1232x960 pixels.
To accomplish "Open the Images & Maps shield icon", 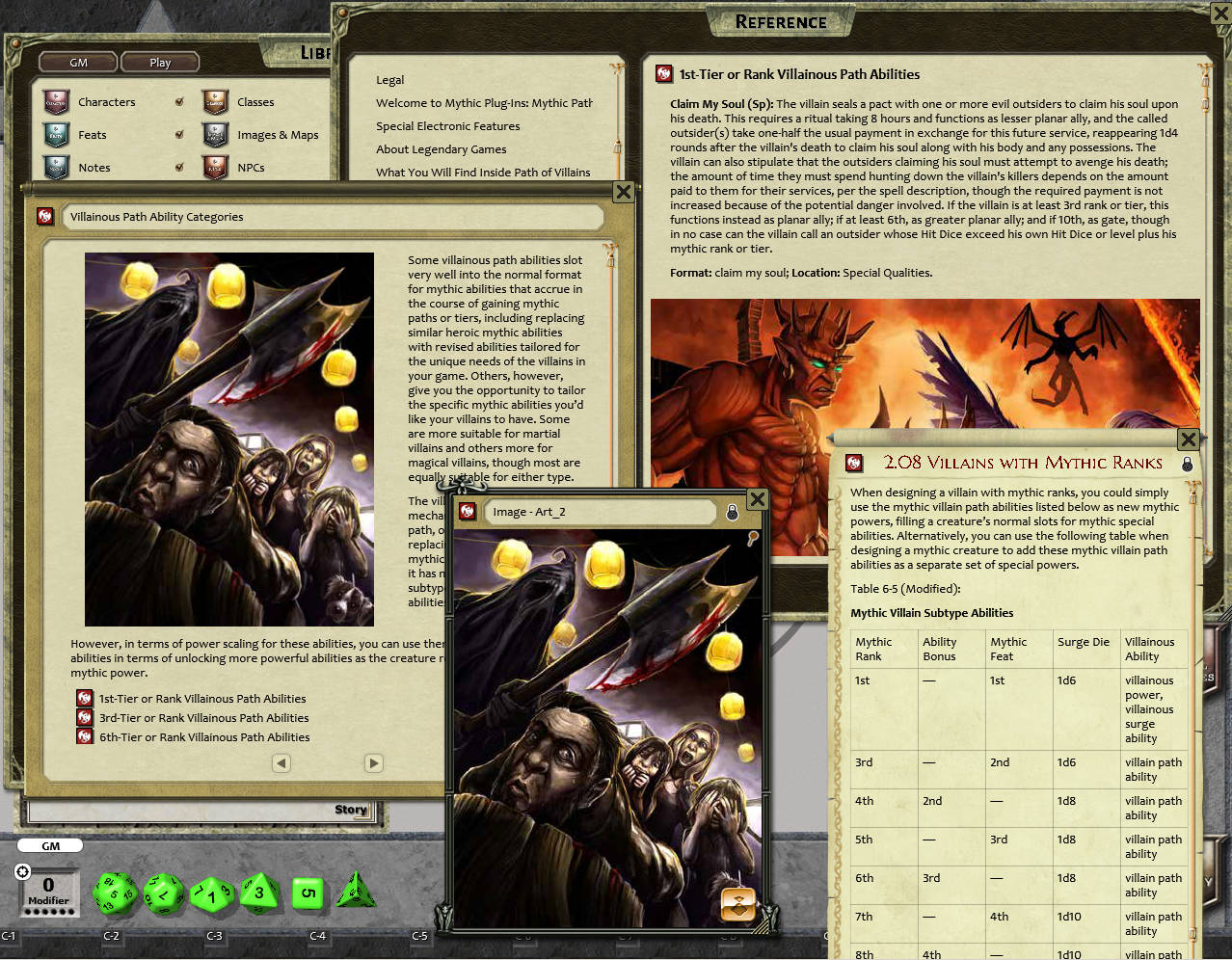I will click(x=214, y=134).
